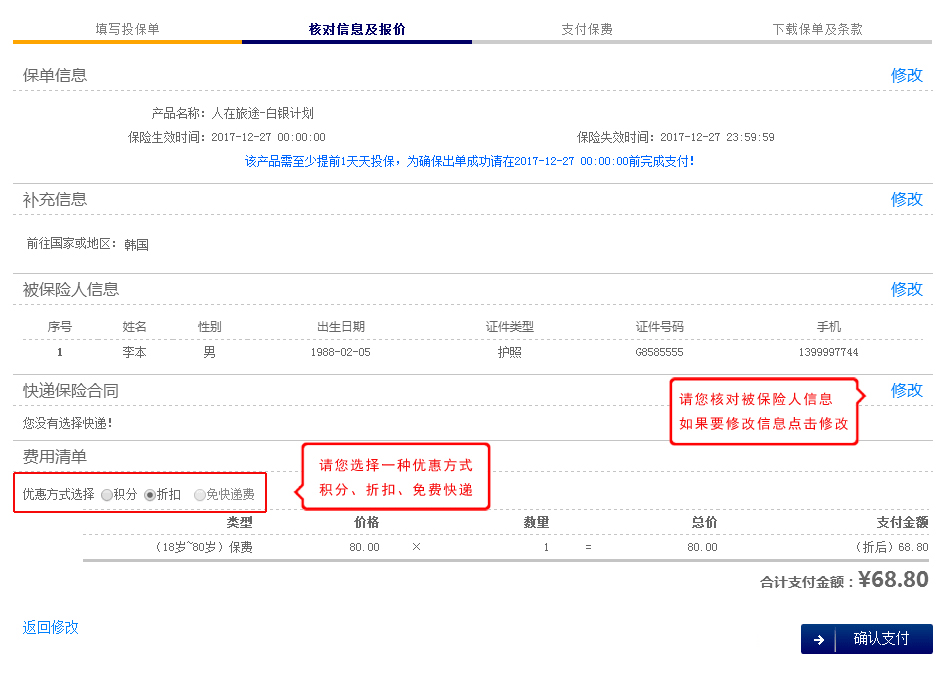
Task: Choose the 折扣 radio option
Action: coord(151,494)
